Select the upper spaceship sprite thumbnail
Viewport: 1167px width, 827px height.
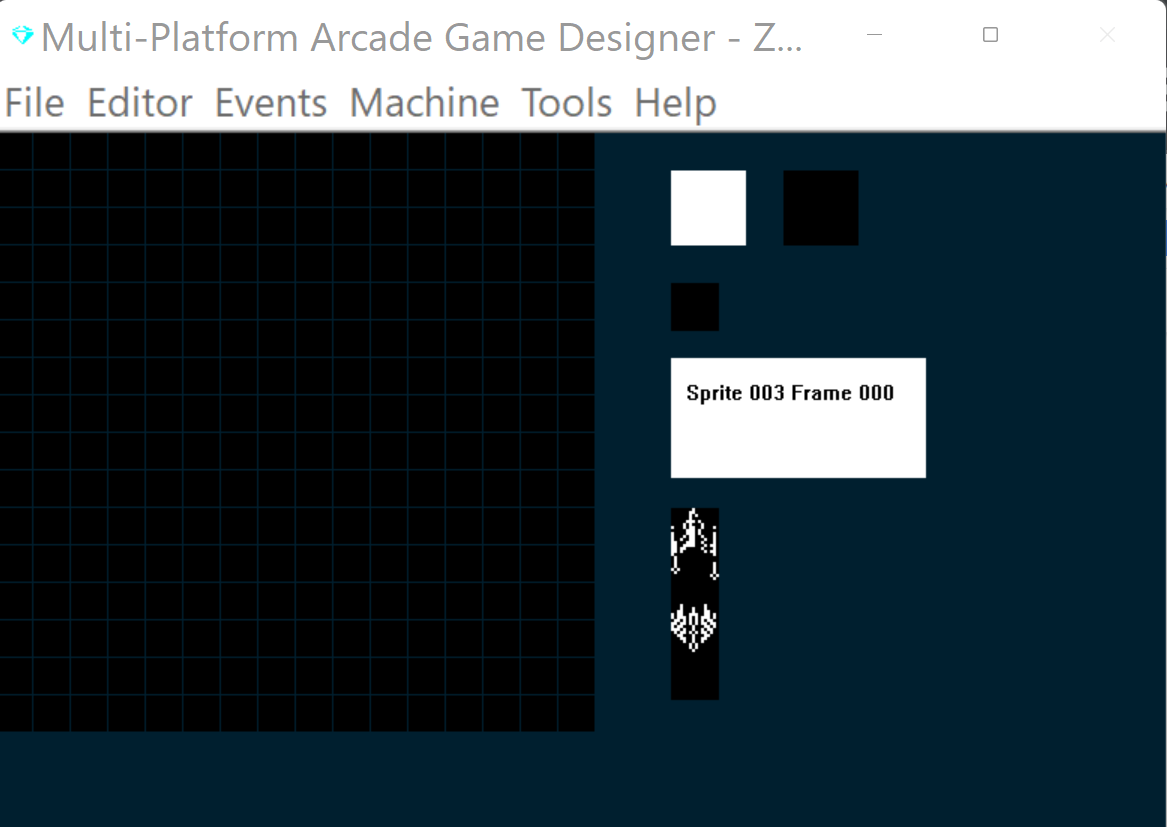click(x=695, y=544)
